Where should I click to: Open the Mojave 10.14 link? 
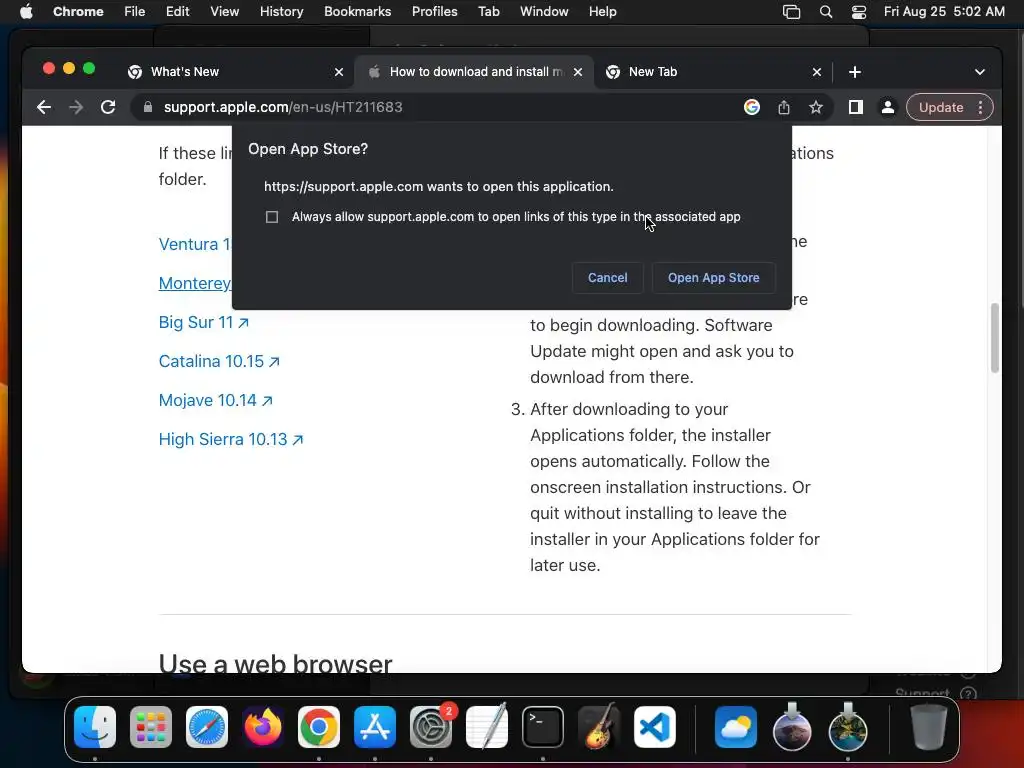point(215,400)
